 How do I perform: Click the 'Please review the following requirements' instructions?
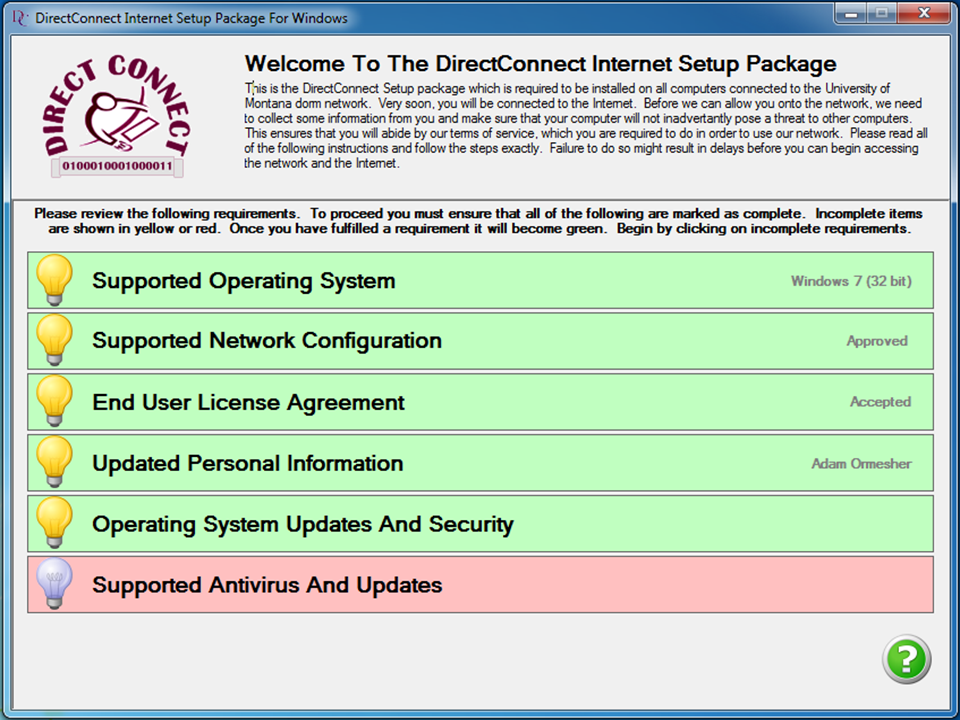point(479,221)
